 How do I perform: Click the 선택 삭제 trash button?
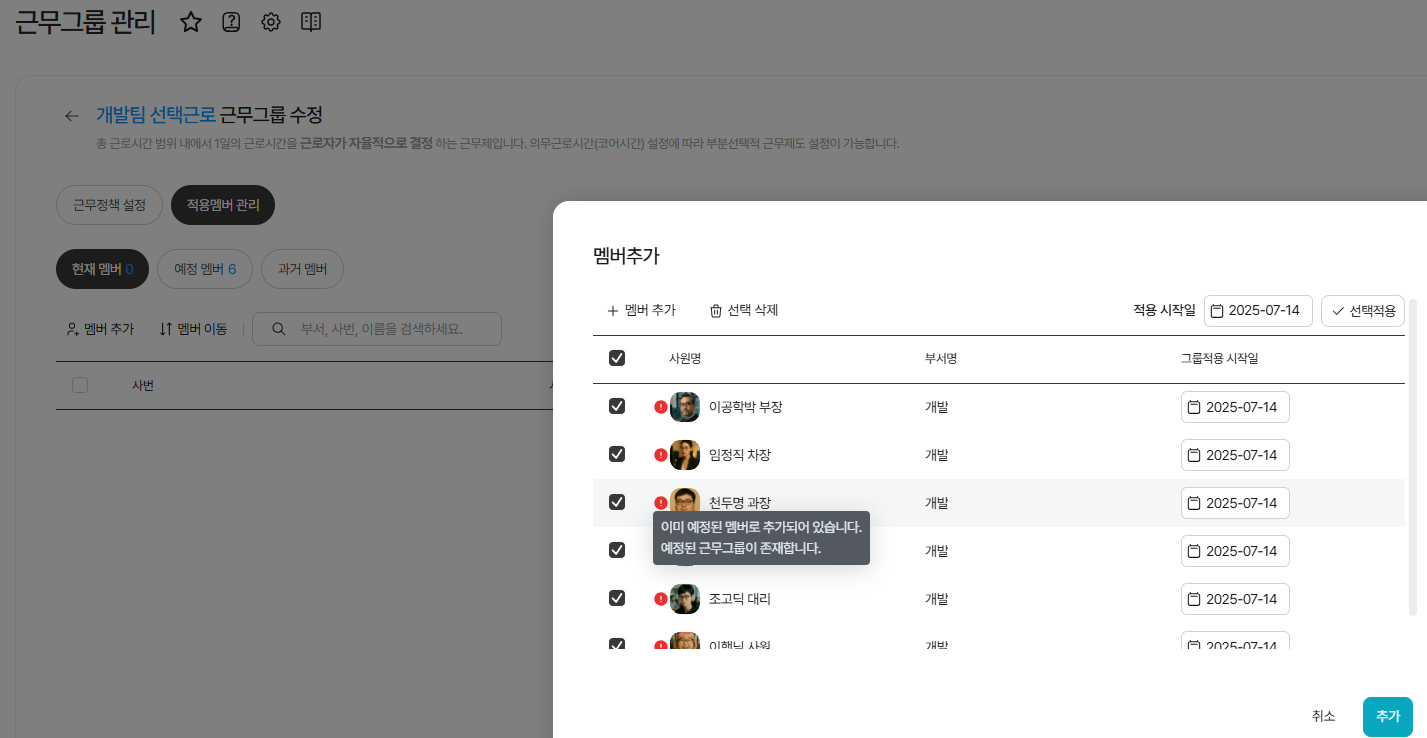tap(744, 311)
